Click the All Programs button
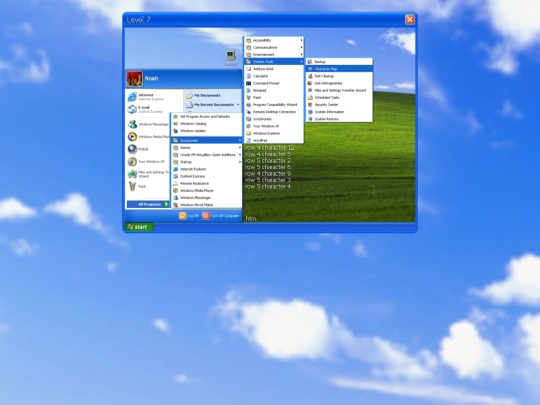The image size is (540, 405). (x=148, y=204)
